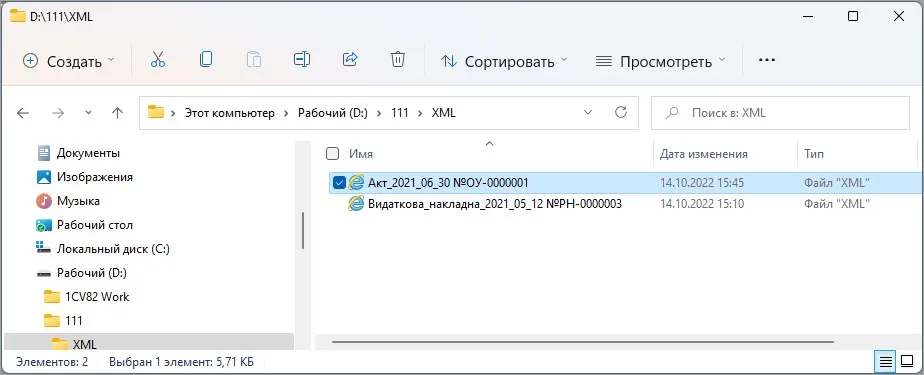Go up one folder level arrow
The width and height of the screenshot is (924, 375).
click(x=117, y=113)
